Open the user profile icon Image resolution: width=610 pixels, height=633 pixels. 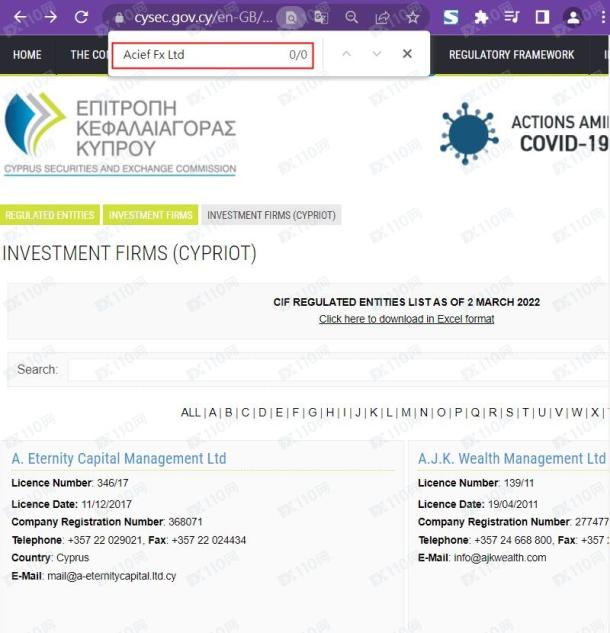pos(573,17)
